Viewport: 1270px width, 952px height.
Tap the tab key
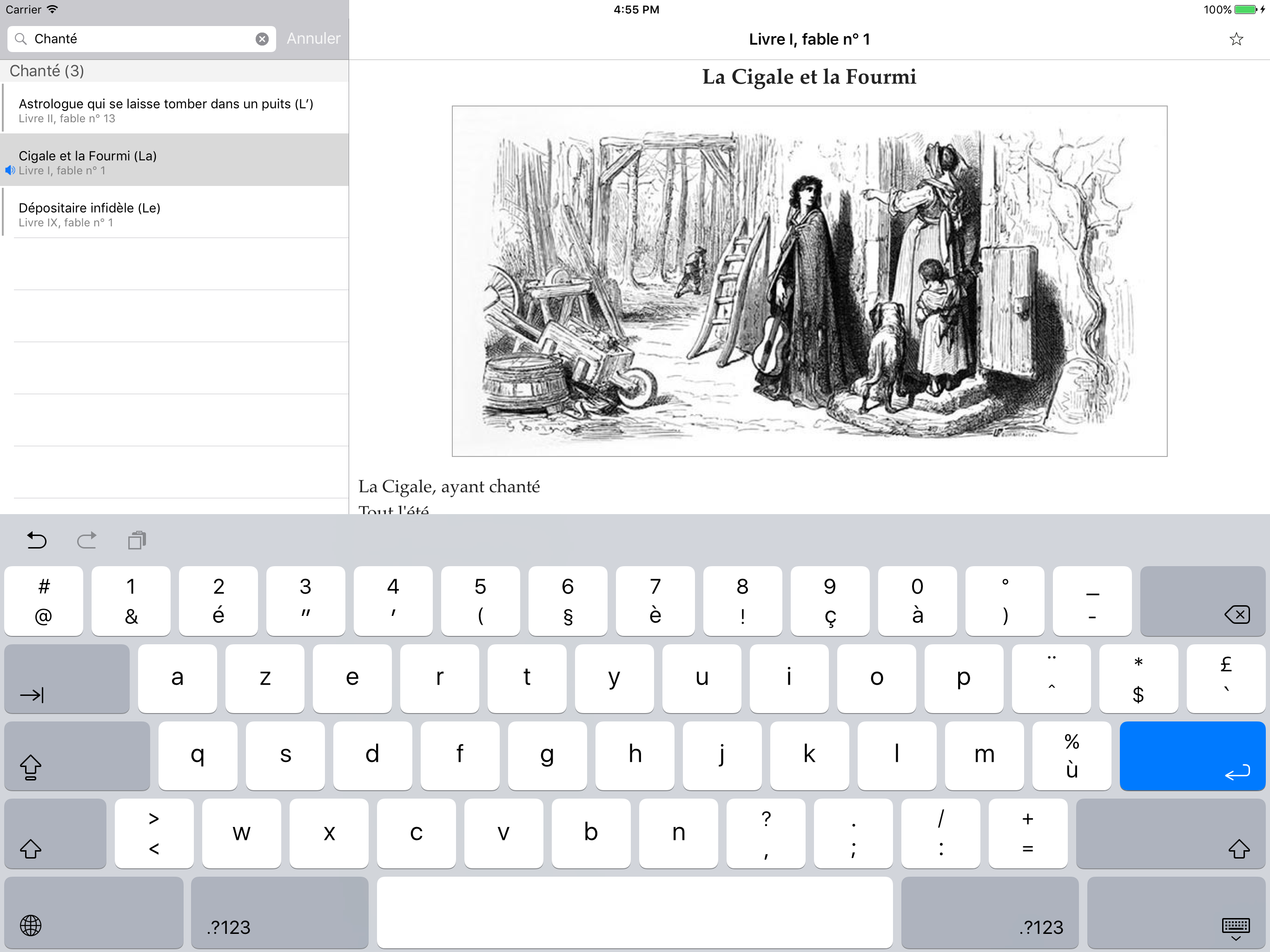67,679
